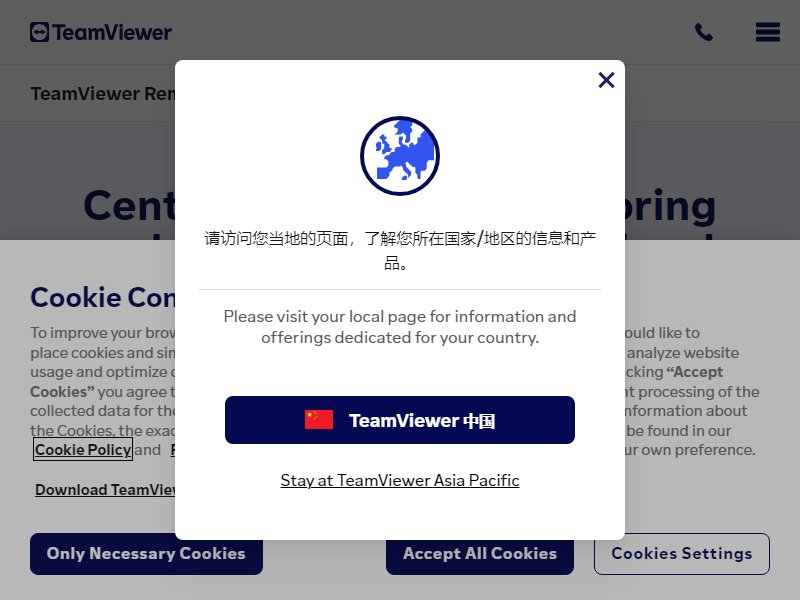Click the globe icon in the dialog
The width and height of the screenshot is (800, 600).
pos(400,156)
